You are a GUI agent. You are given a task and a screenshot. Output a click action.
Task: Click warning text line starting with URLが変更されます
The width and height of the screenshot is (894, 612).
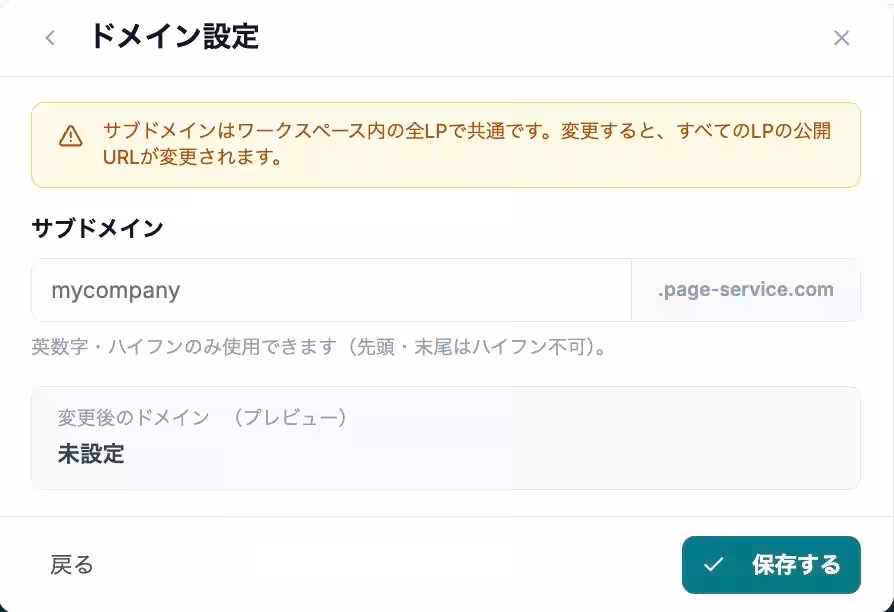pos(191,158)
